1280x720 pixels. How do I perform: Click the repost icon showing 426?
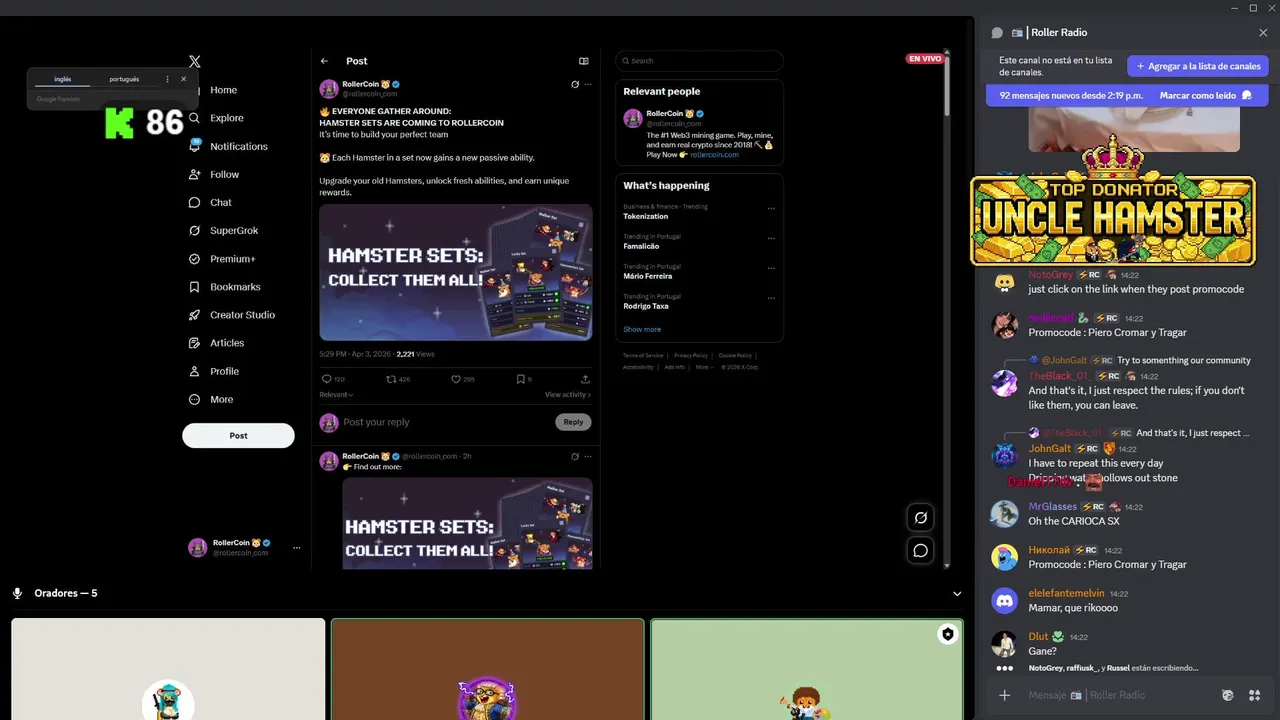click(391, 380)
